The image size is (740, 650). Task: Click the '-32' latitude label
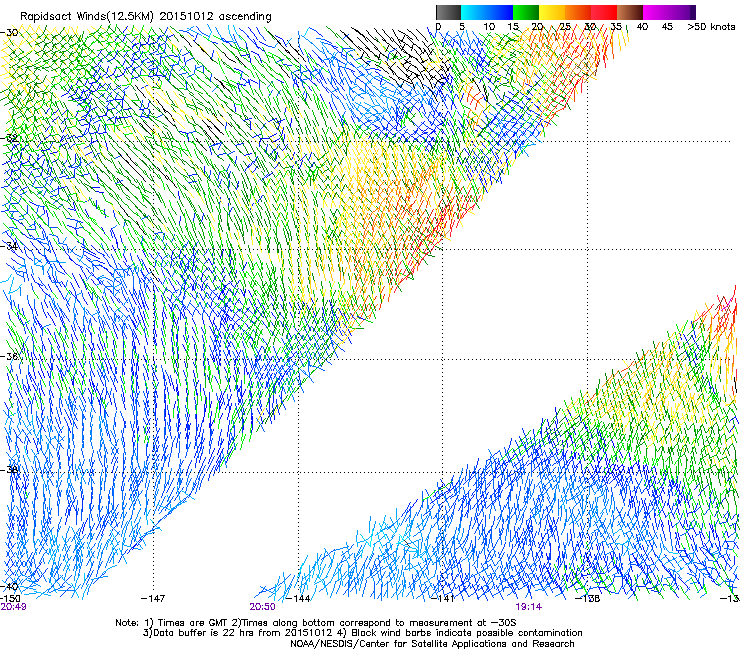click(x=10, y=138)
